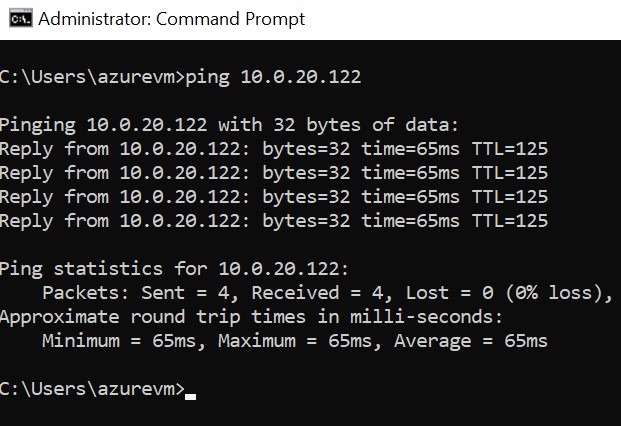Click time=65ms in the last reply line
This screenshot has width=621, height=426.
(x=410, y=221)
